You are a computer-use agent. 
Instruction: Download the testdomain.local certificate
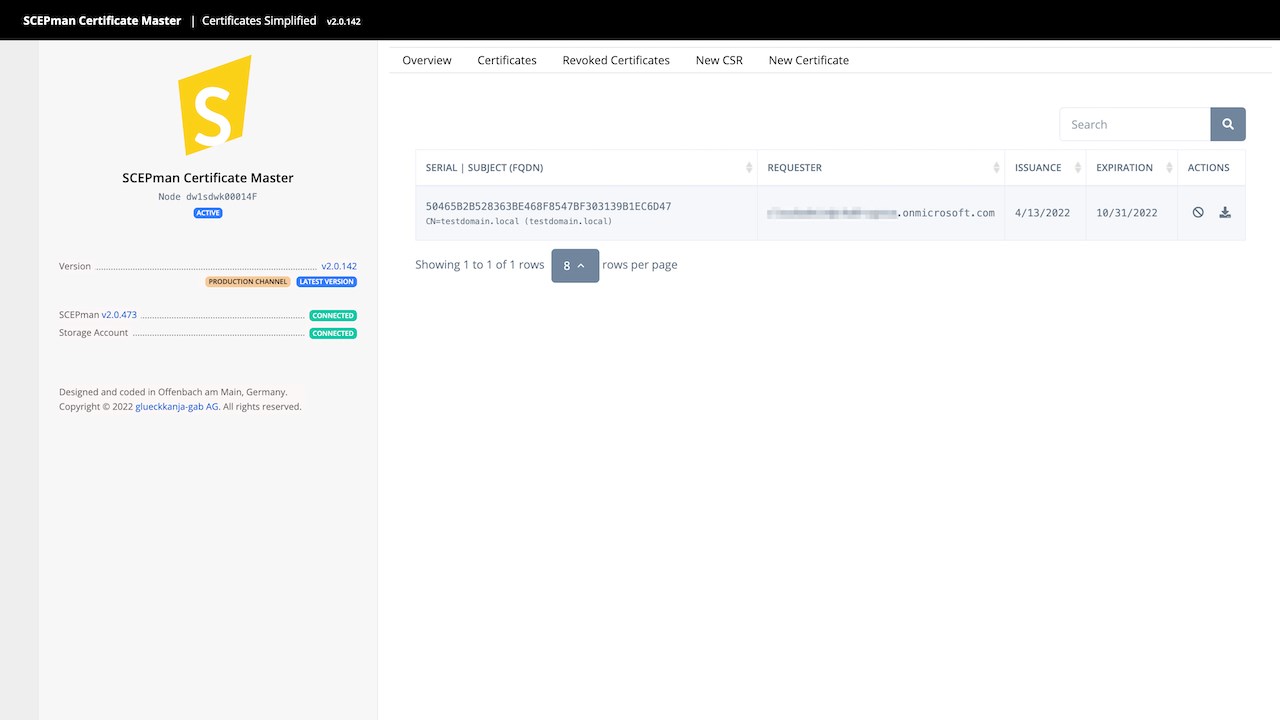(1225, 212)
